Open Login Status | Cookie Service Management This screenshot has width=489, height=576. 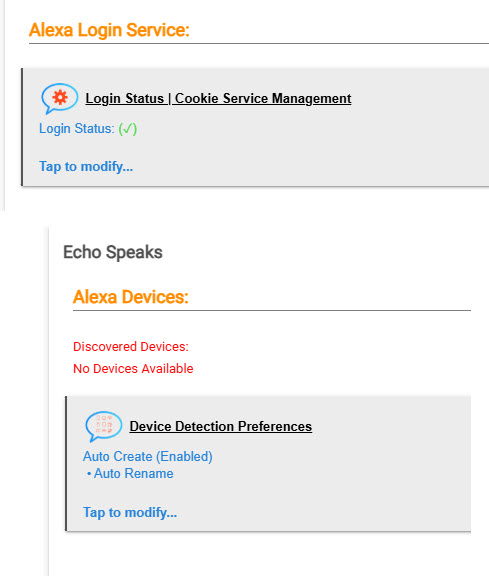[218, 98]
